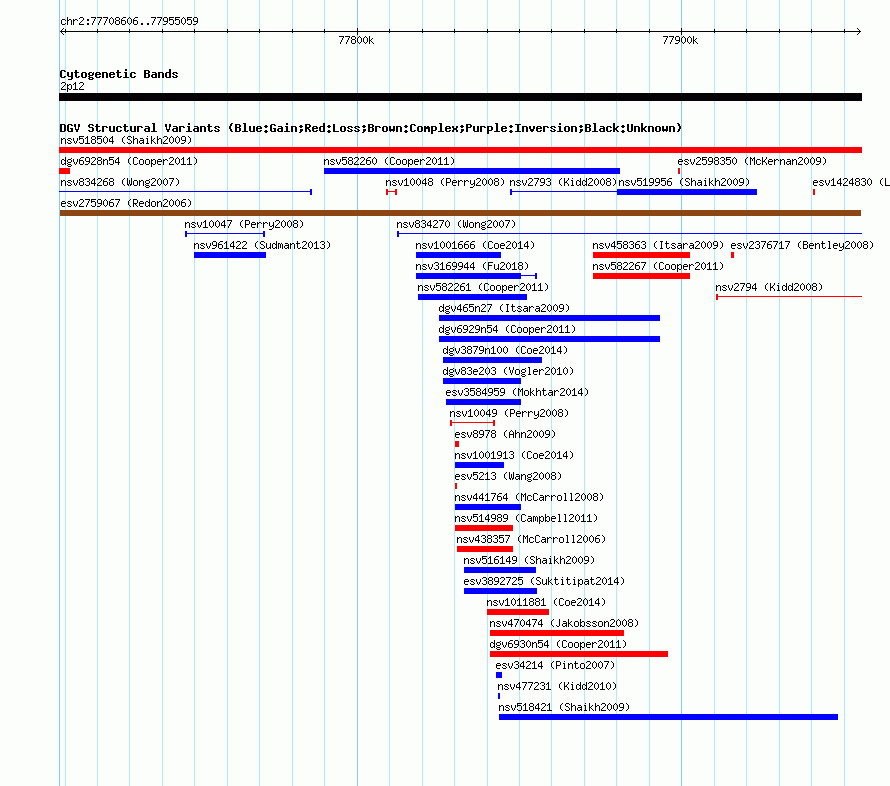Open the nsv582261 (Cooper2011) label
This screenshot has height=786, width=890.
coord(483,287)
